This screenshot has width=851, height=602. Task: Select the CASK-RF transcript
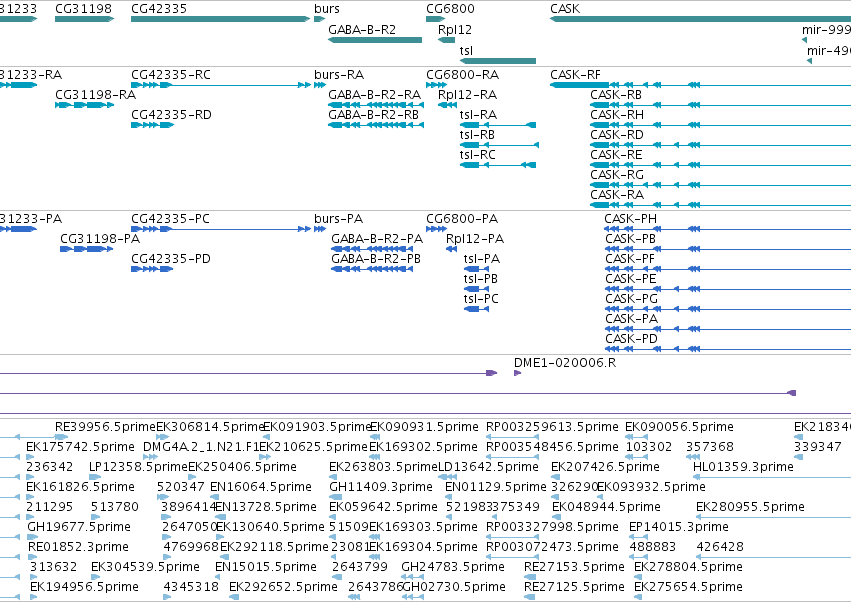point(700,85)
